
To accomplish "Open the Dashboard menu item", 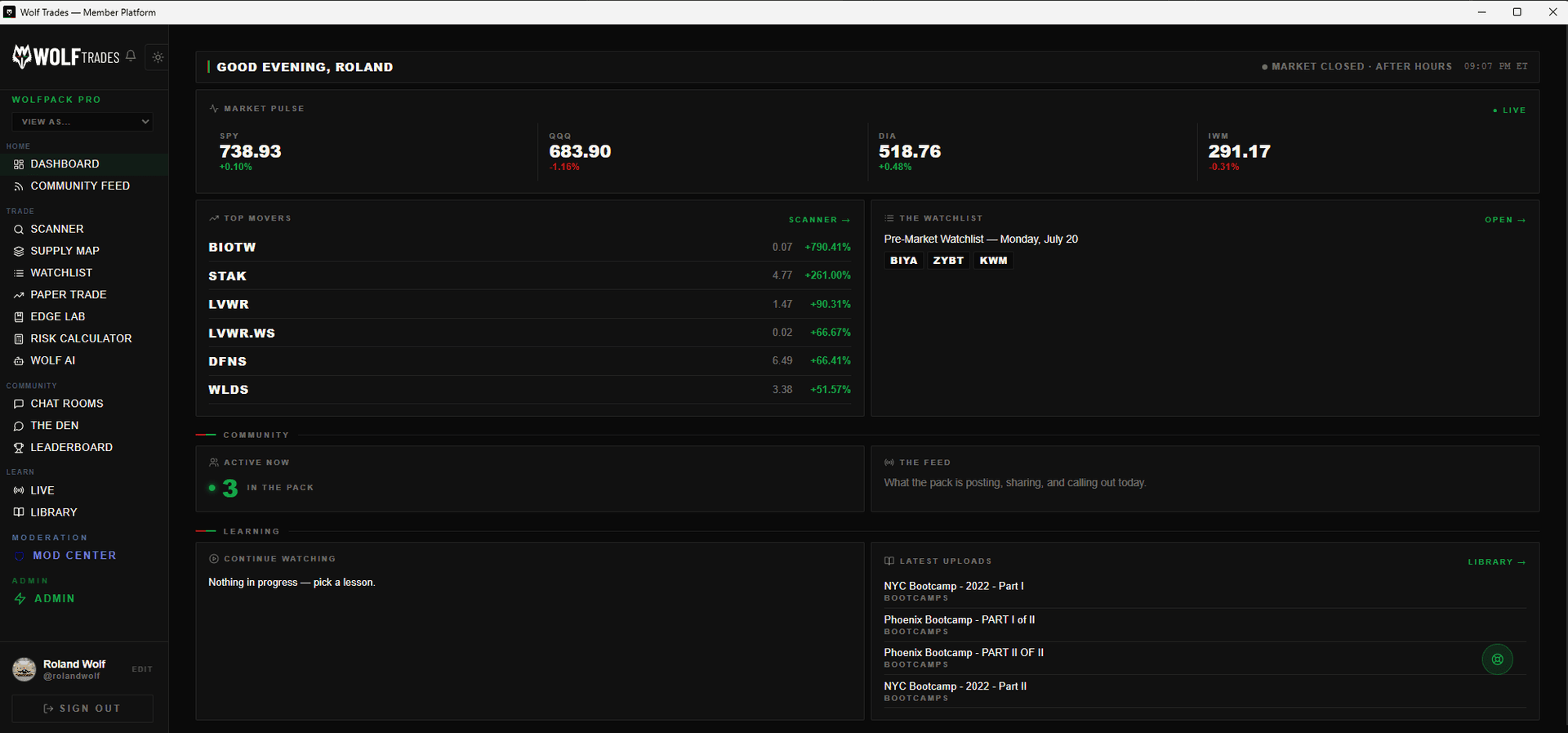I will click(x=84, y=164).
